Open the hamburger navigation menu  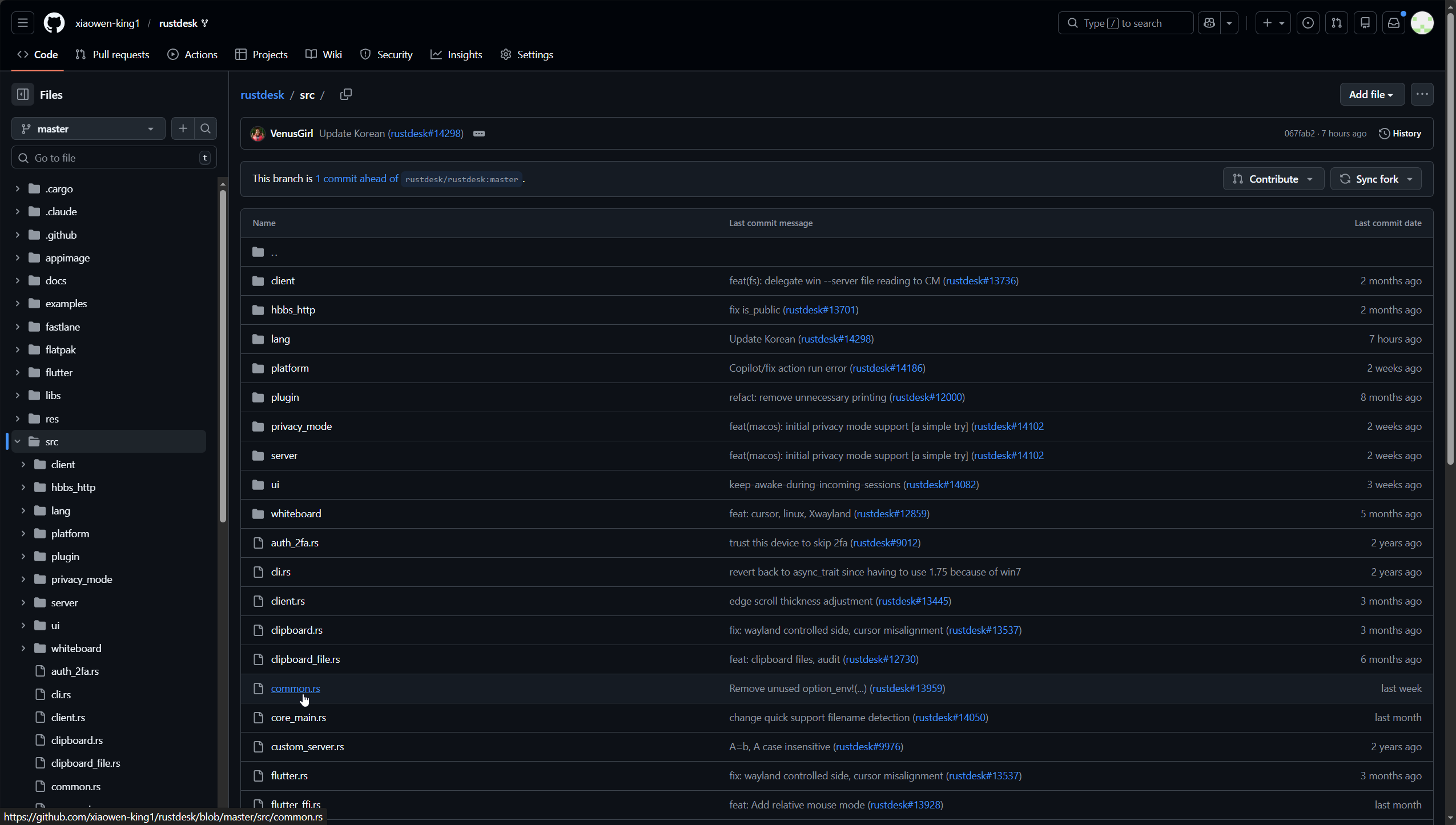pyautogui.click(x=22, y=23)
